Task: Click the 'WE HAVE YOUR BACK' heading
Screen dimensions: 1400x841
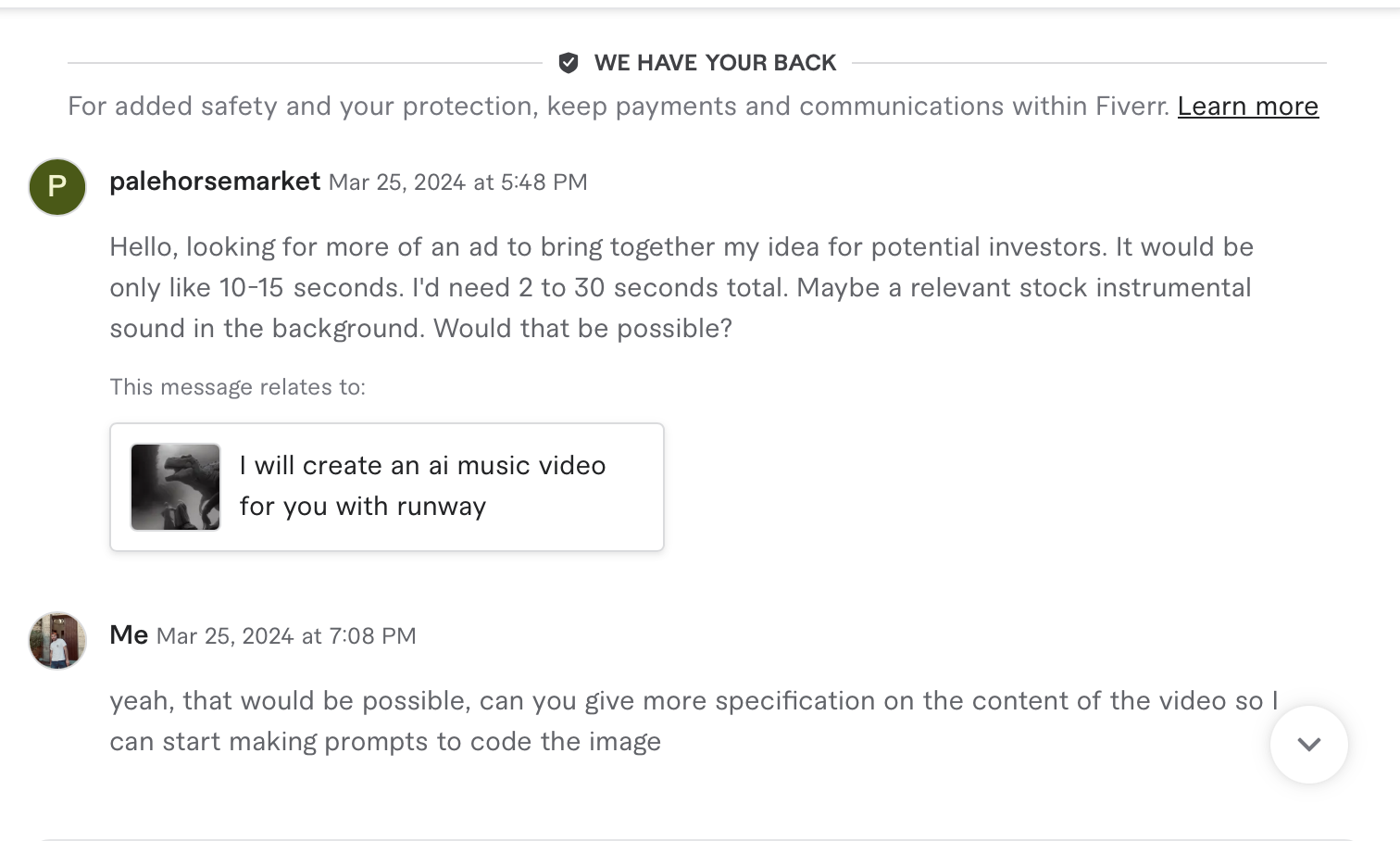Action: tap(715, 63)
